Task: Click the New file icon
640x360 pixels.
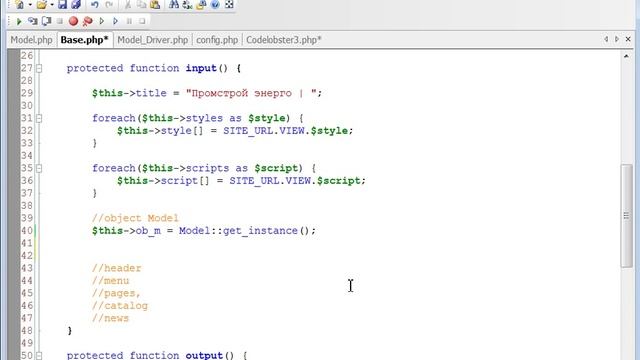Action: (19, 5)
